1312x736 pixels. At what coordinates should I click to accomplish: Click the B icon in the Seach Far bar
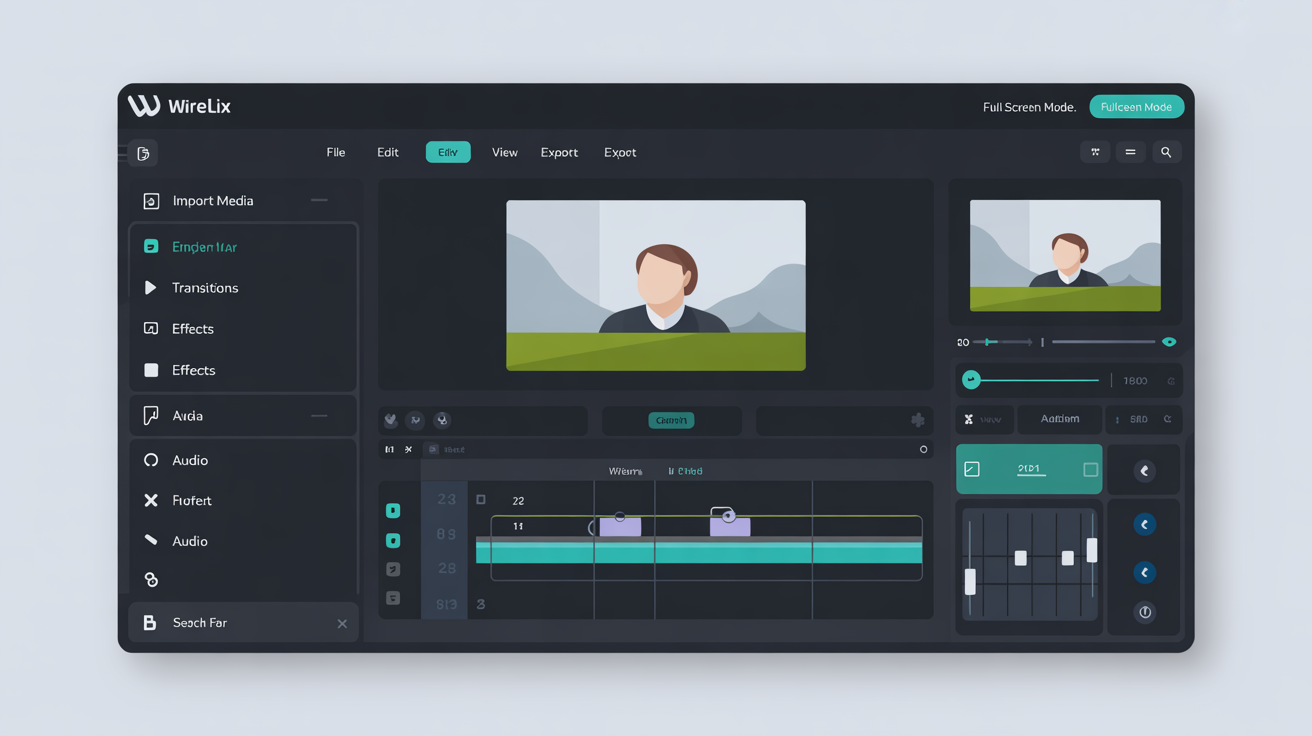(x=150, y=622)
